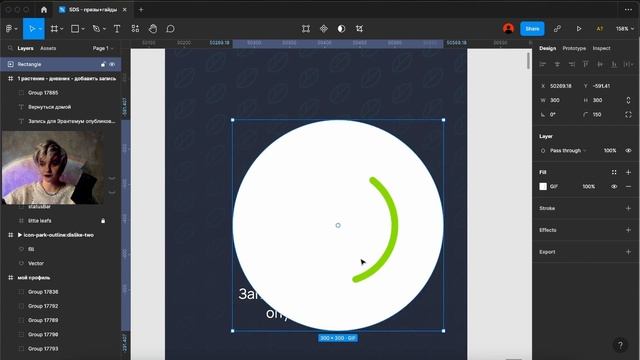
Task: Open the Frame tool dropdown arrow
Action: coord(62,29)
